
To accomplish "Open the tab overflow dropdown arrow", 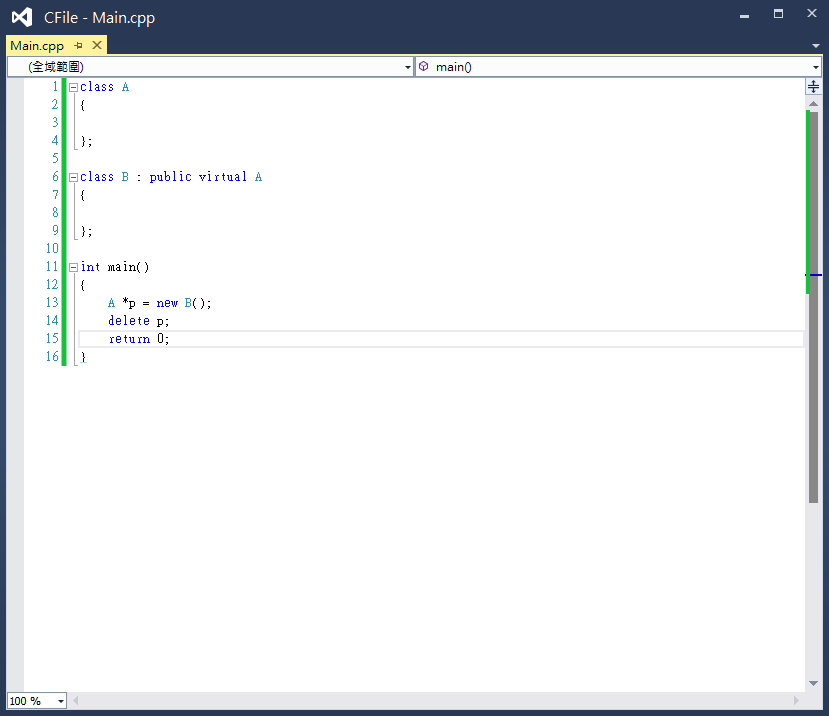I will tap(816, 46).
